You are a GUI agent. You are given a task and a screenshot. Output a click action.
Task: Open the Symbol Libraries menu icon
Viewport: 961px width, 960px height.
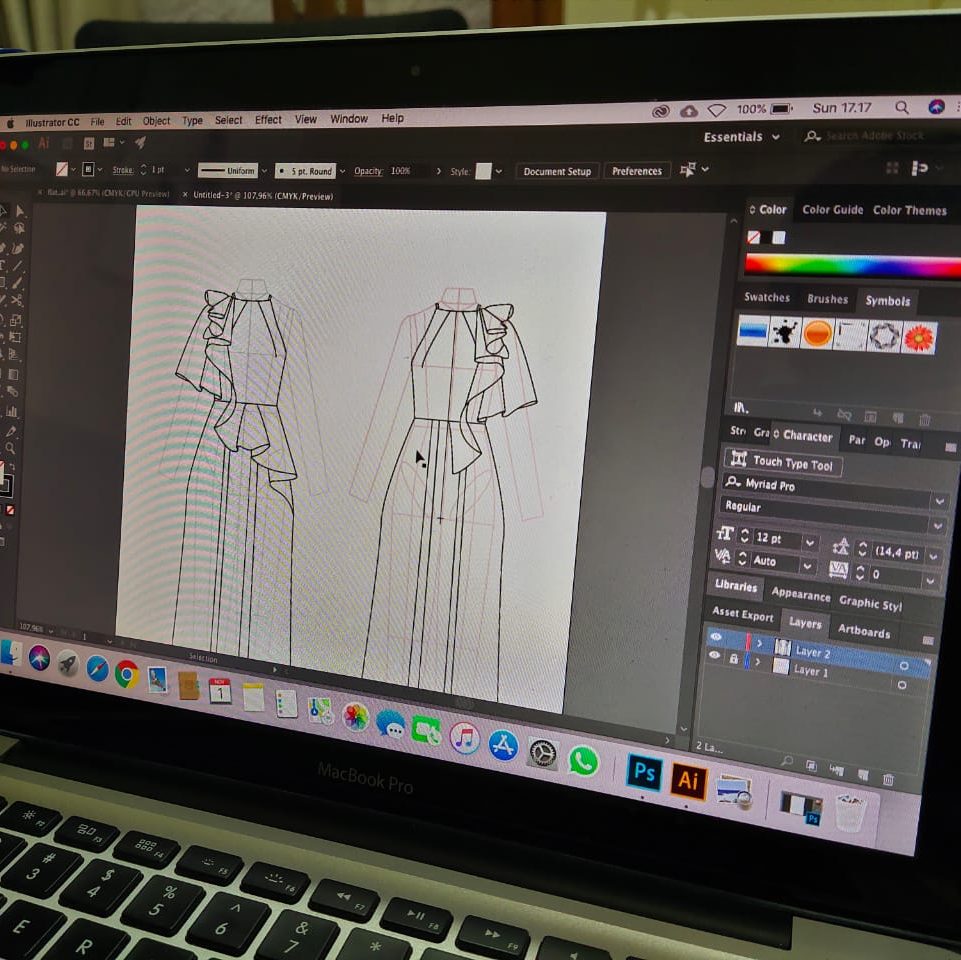point(741,407)
